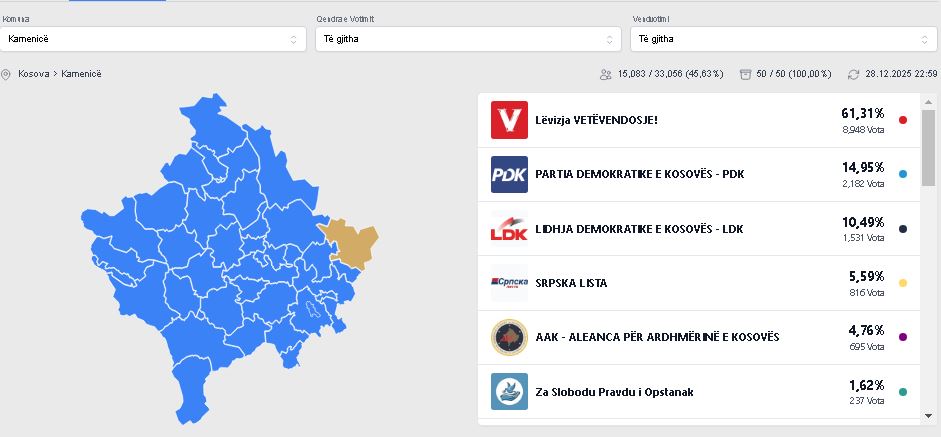Click the Za Slobodu Pravdu i Opstanak logo
This screenshot has height=437, width=941.
click(x=509, y=391)
